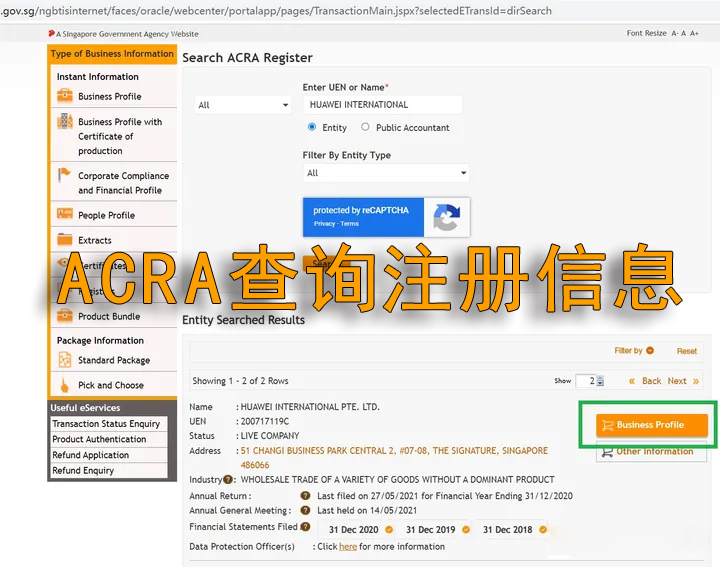Click orange Business Profile cart button
This screenshot has height=567, width=720.
(652, 425)
